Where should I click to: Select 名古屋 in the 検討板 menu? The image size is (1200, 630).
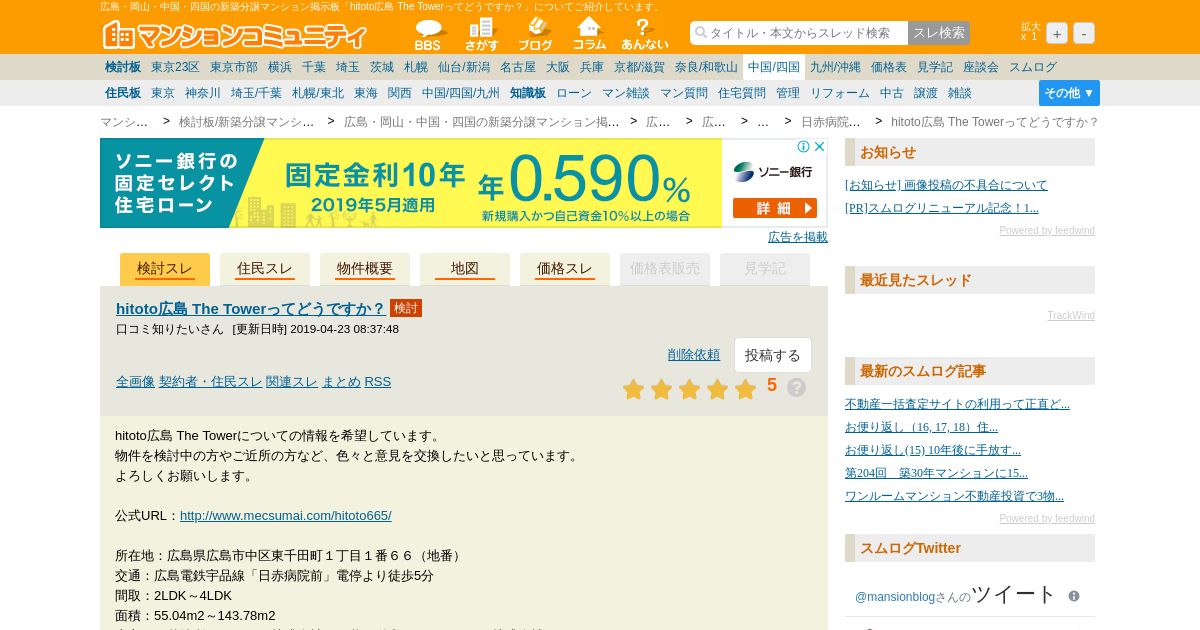[x=518, y=67]
